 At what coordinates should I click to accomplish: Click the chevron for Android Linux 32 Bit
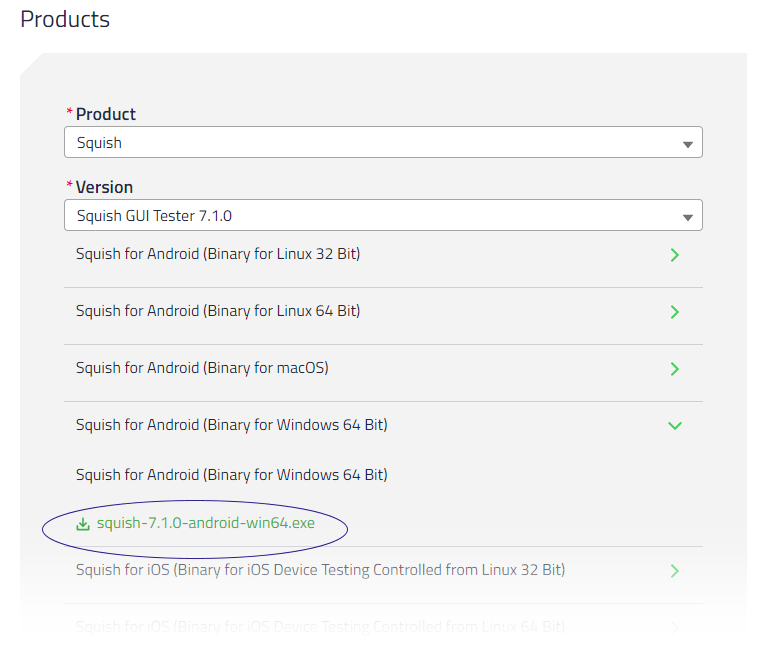(675, 255)
